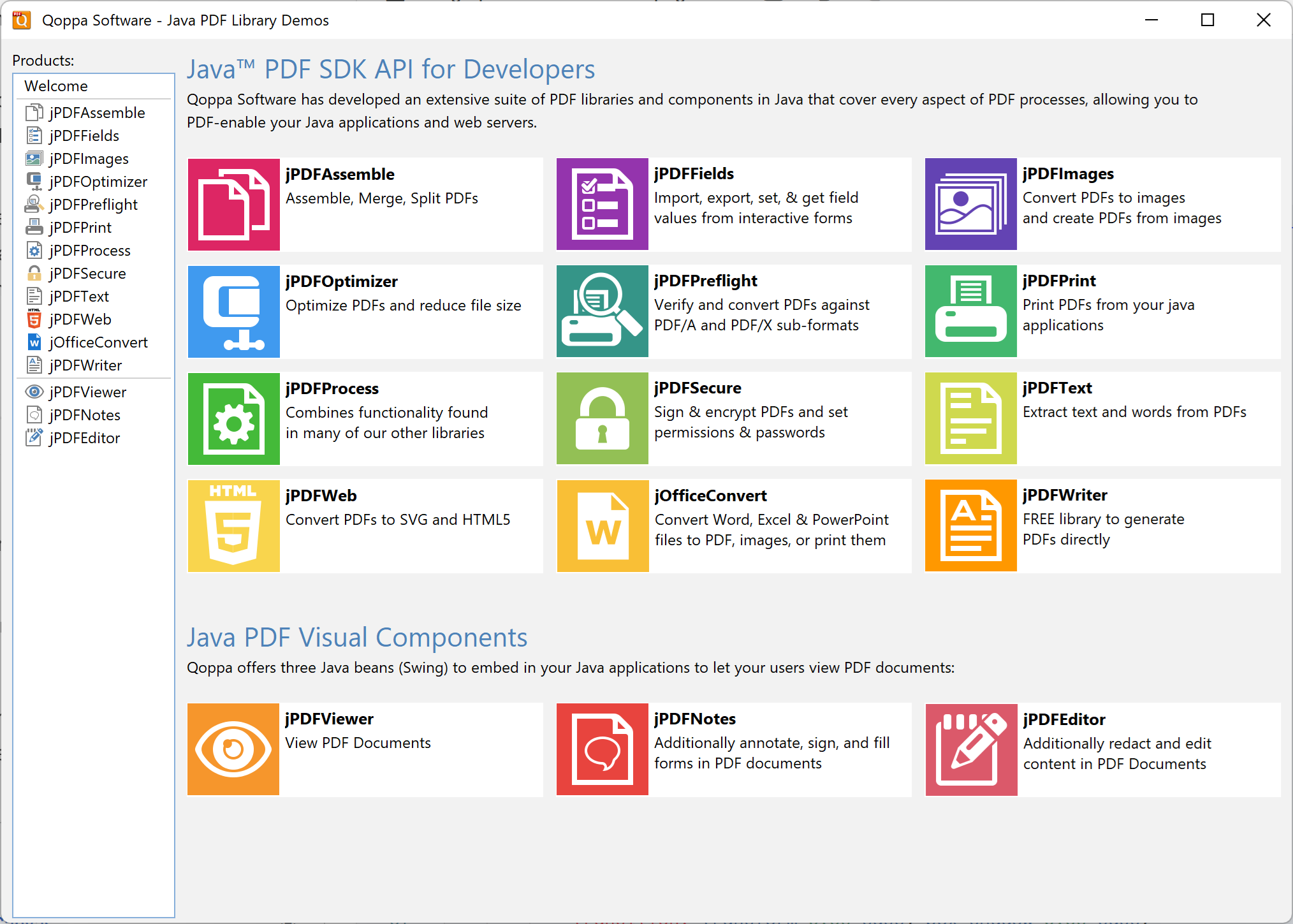Select jPDFSecure from the Products list

[87, 273]
